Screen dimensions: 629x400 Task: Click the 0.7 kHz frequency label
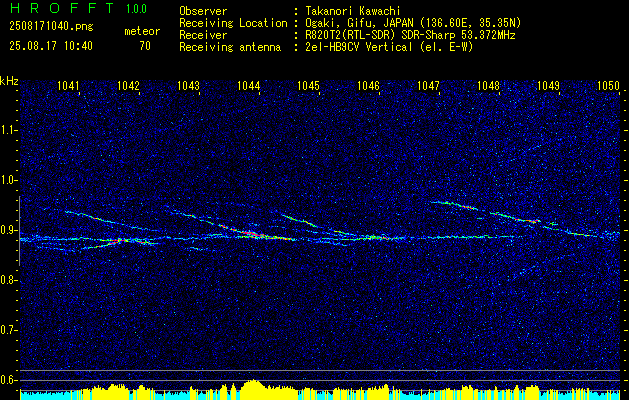pyautogui.click(x=7, y=330)
